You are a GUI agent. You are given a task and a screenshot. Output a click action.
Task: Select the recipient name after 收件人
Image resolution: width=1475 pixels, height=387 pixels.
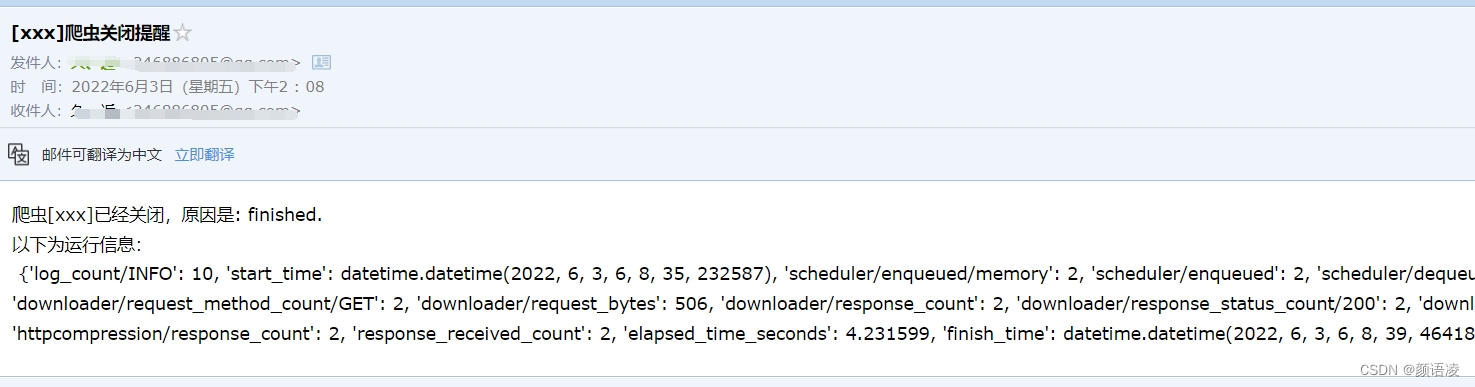[x=95, y=110]
